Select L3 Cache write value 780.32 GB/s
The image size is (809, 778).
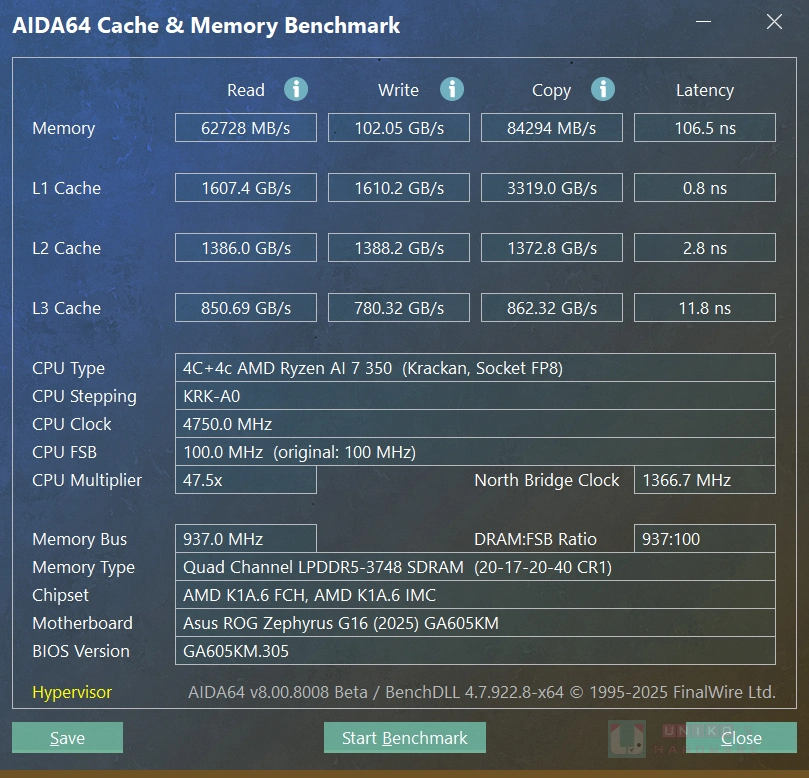[399, 307]
